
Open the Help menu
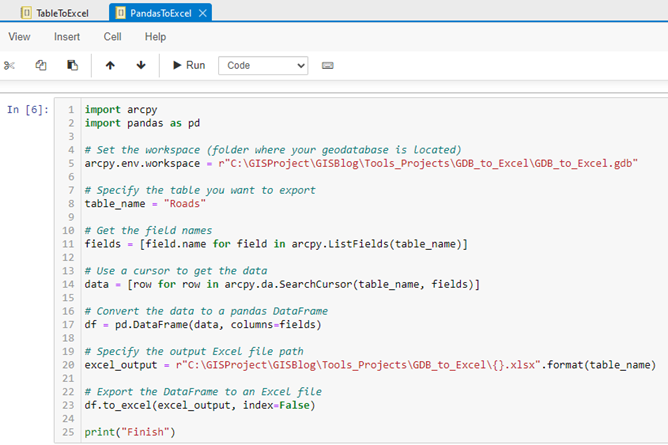coord(155,37)
